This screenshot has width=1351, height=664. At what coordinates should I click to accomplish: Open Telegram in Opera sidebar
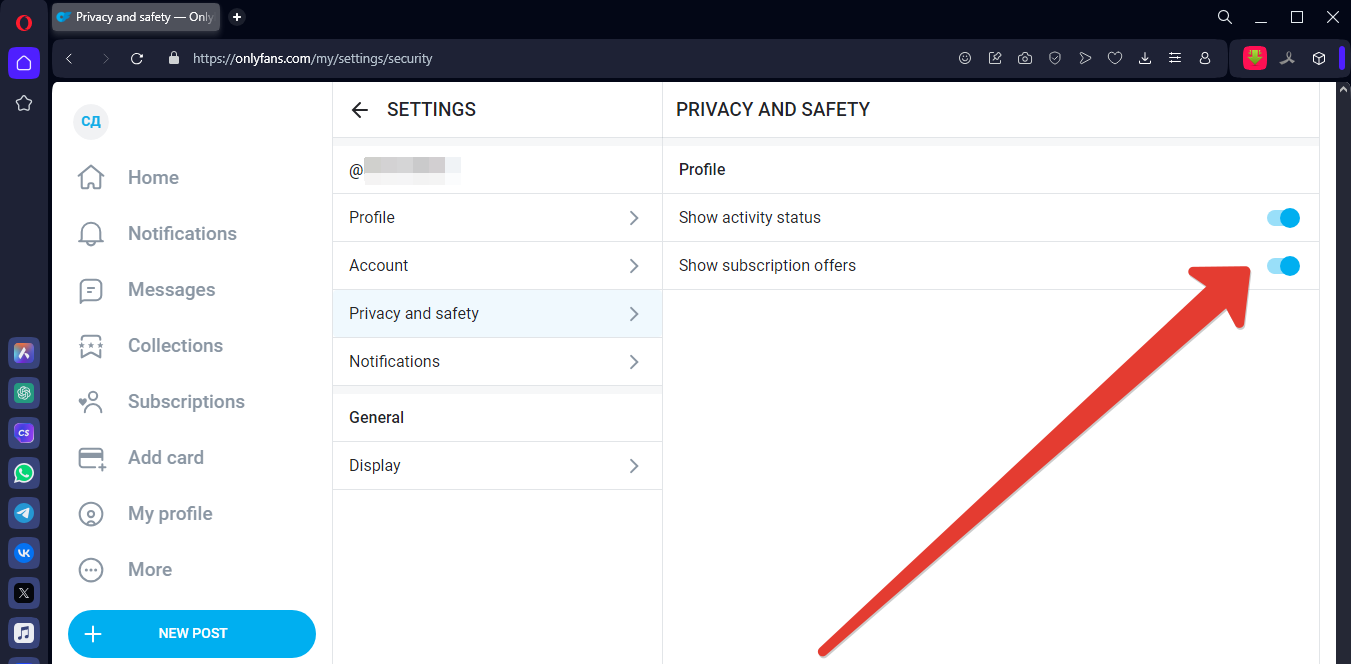(x=24, y=513)
